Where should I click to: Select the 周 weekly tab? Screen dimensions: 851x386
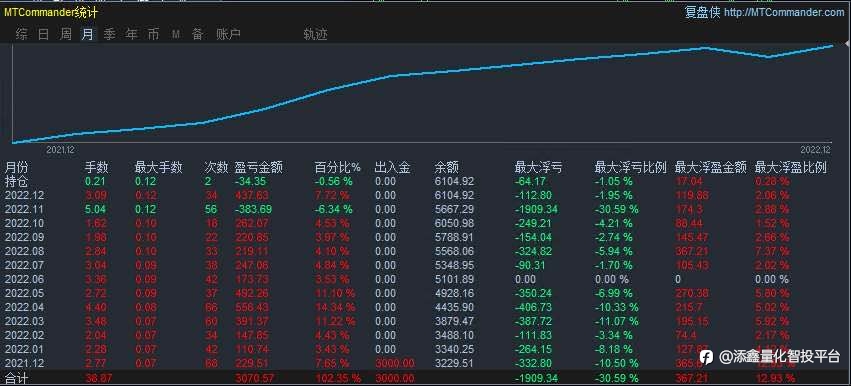66,35
